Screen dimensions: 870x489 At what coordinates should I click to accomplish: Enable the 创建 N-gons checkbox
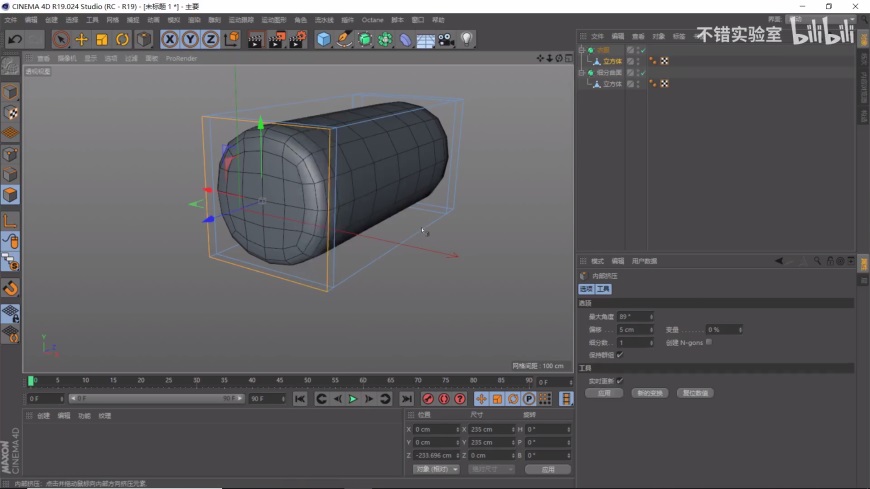[x=709, y=342]
